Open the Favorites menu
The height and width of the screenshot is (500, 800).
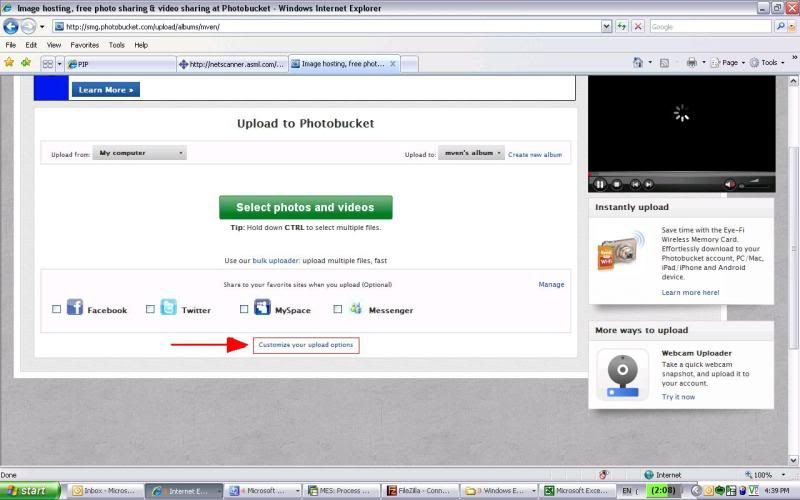pyautogui.click(x=85, y=45)
